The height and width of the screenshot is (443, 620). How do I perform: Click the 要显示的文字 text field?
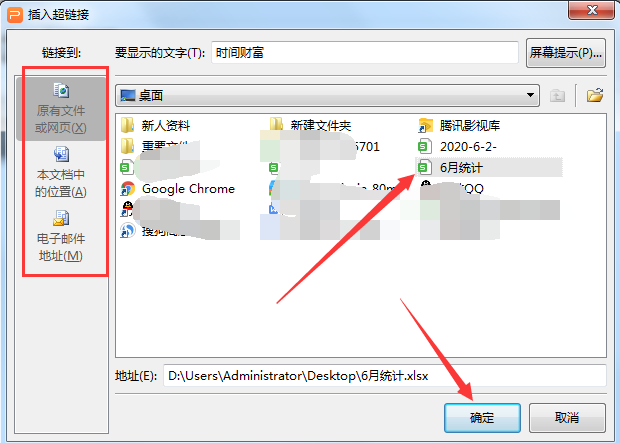(365, 53)
